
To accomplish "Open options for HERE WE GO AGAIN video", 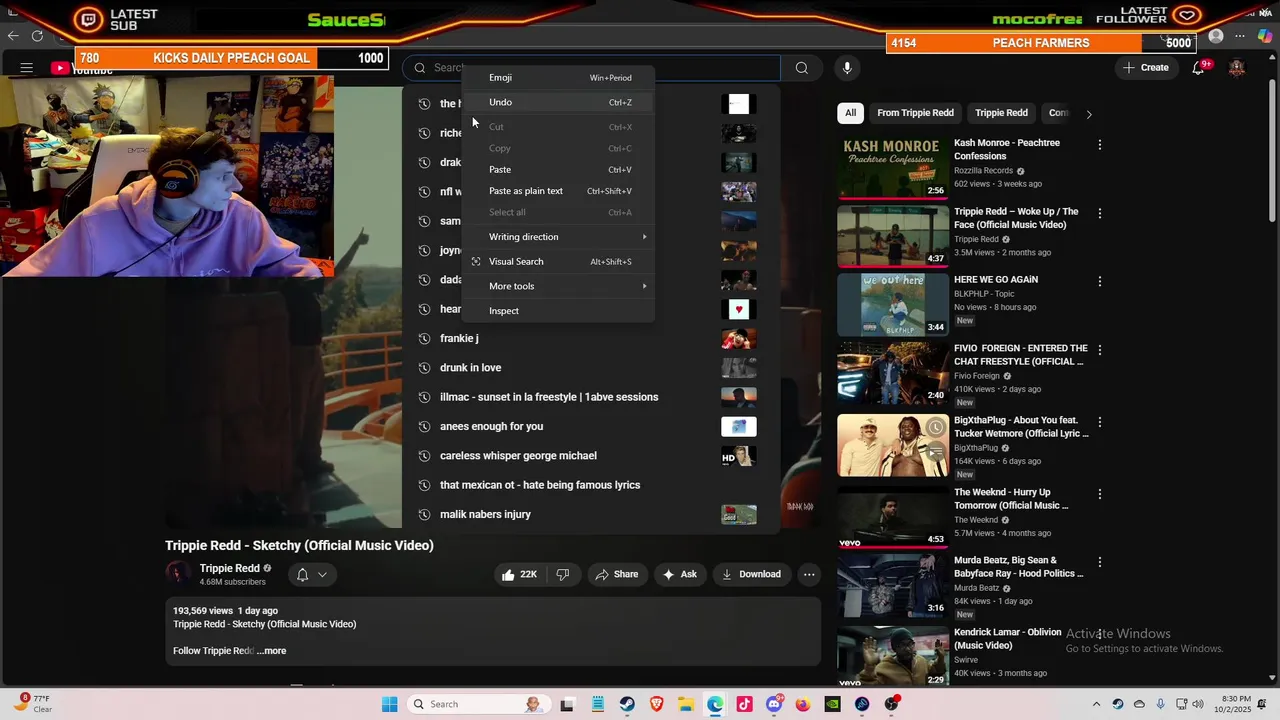I will [x=1099, y=281].
